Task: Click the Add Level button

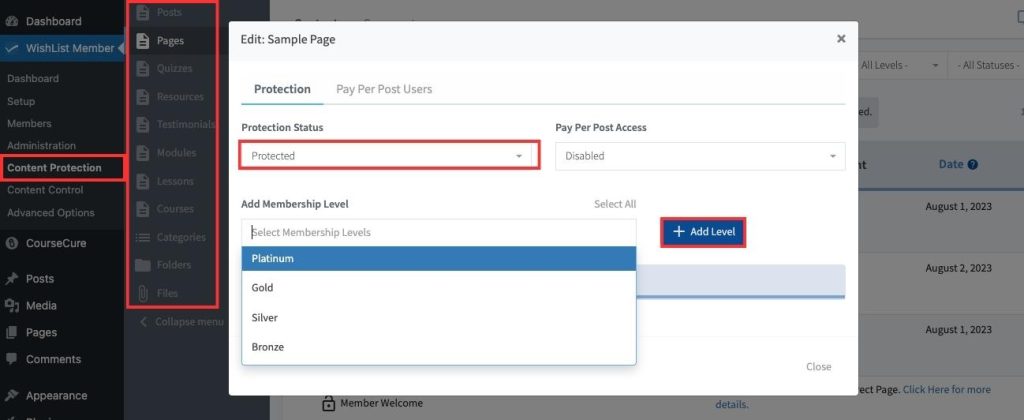Action: 703,232
